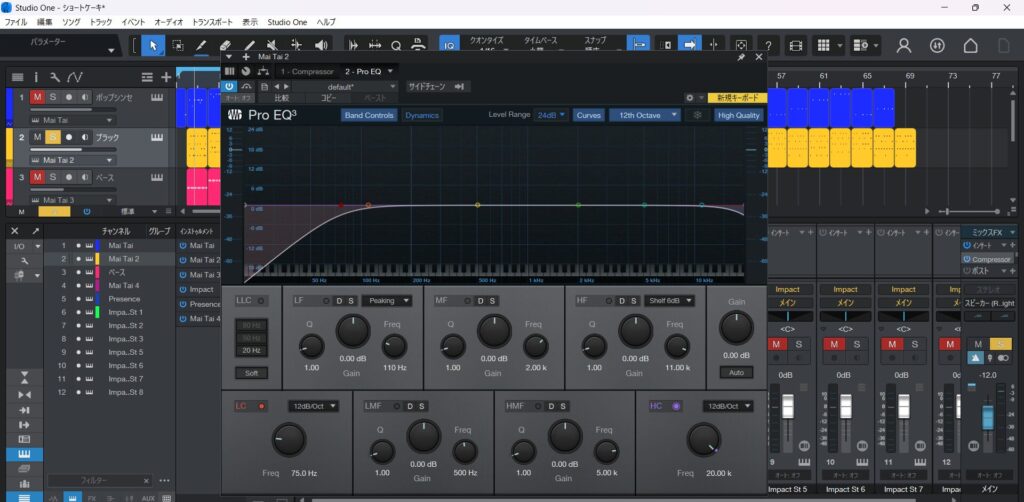
Task: Select the Listen speaker tool
Action: tap(321, 45)
